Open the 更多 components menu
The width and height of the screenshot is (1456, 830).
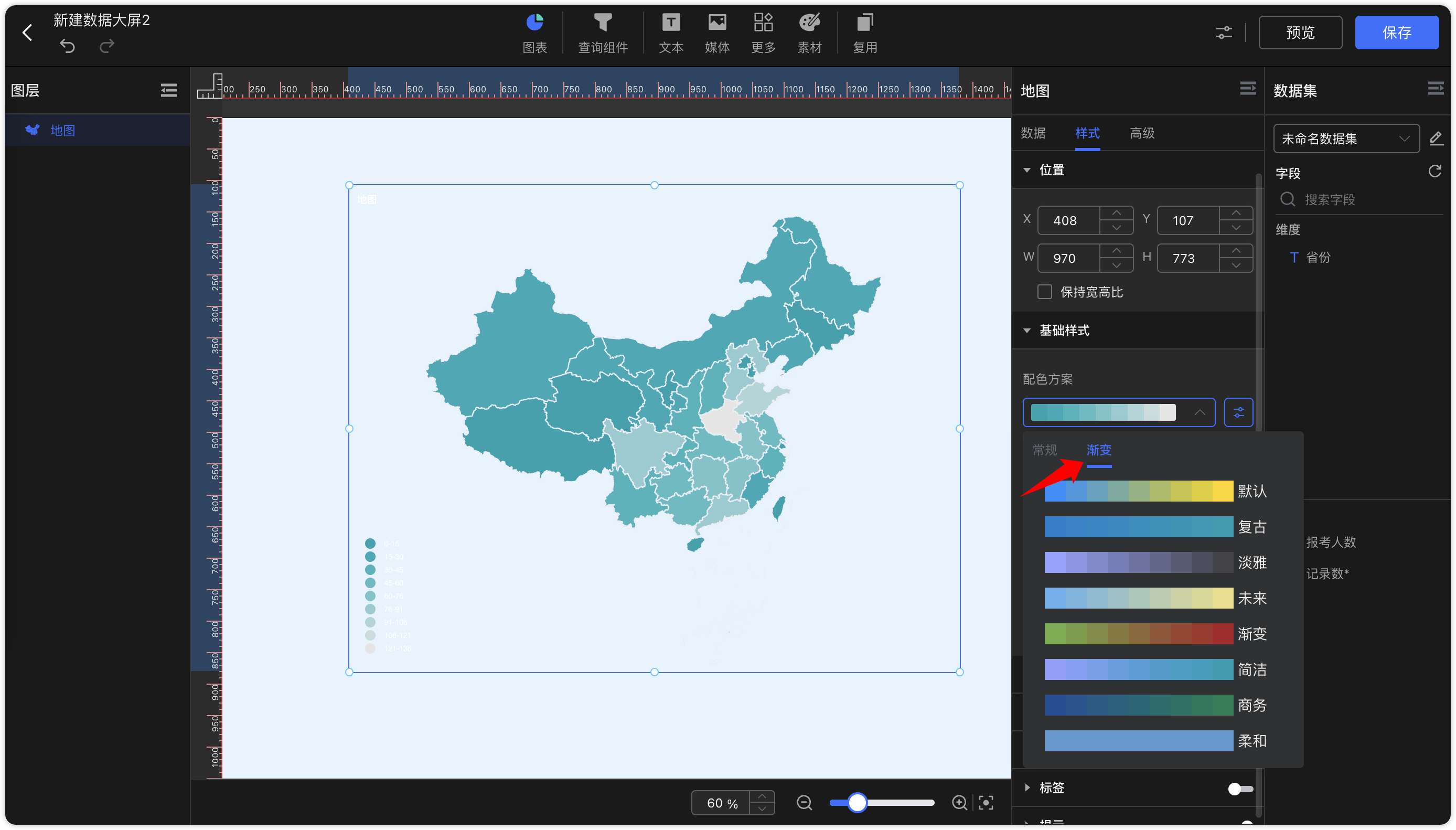click(x=763, y=33)
